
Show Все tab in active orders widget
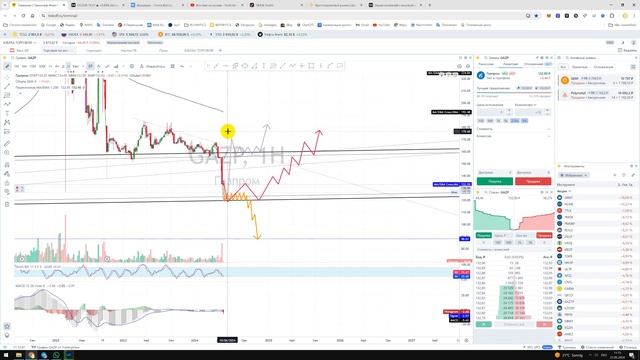tap(563, 67)
